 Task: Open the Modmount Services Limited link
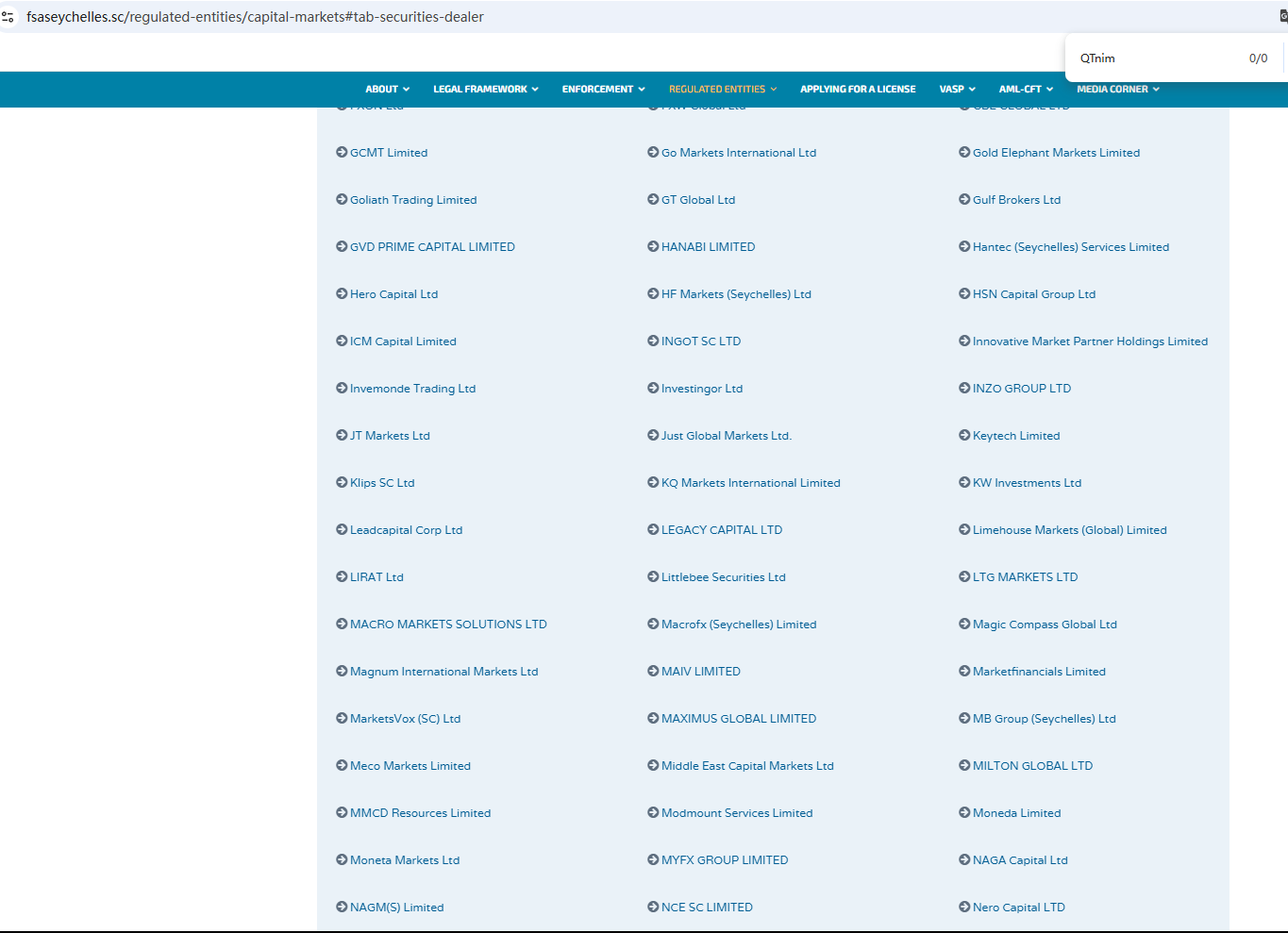pos(737,813)
